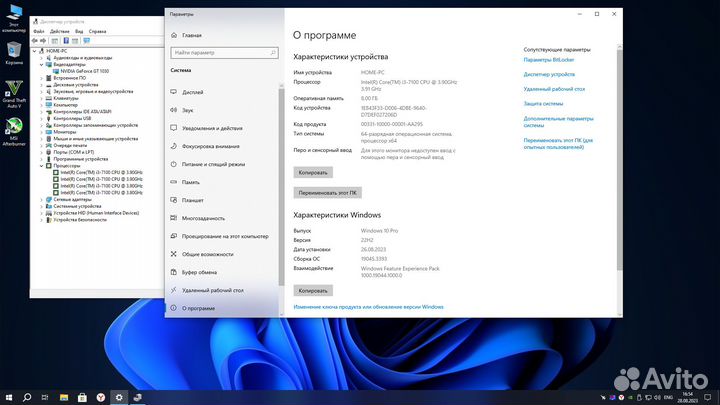The width and height of the screenshot is (720, 405).
Task: Click Найти параметр search field
Action: [224, 53]
